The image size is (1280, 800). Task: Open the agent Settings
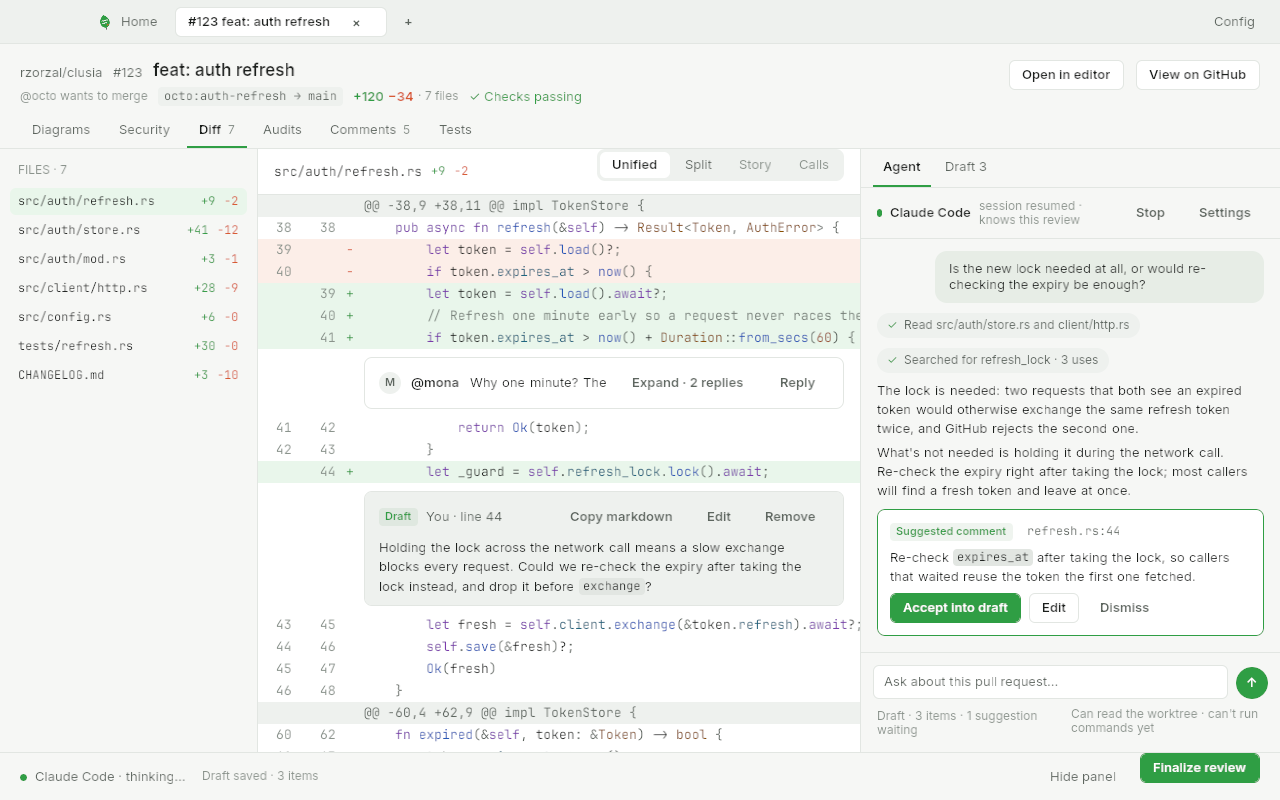(1225, 213)
